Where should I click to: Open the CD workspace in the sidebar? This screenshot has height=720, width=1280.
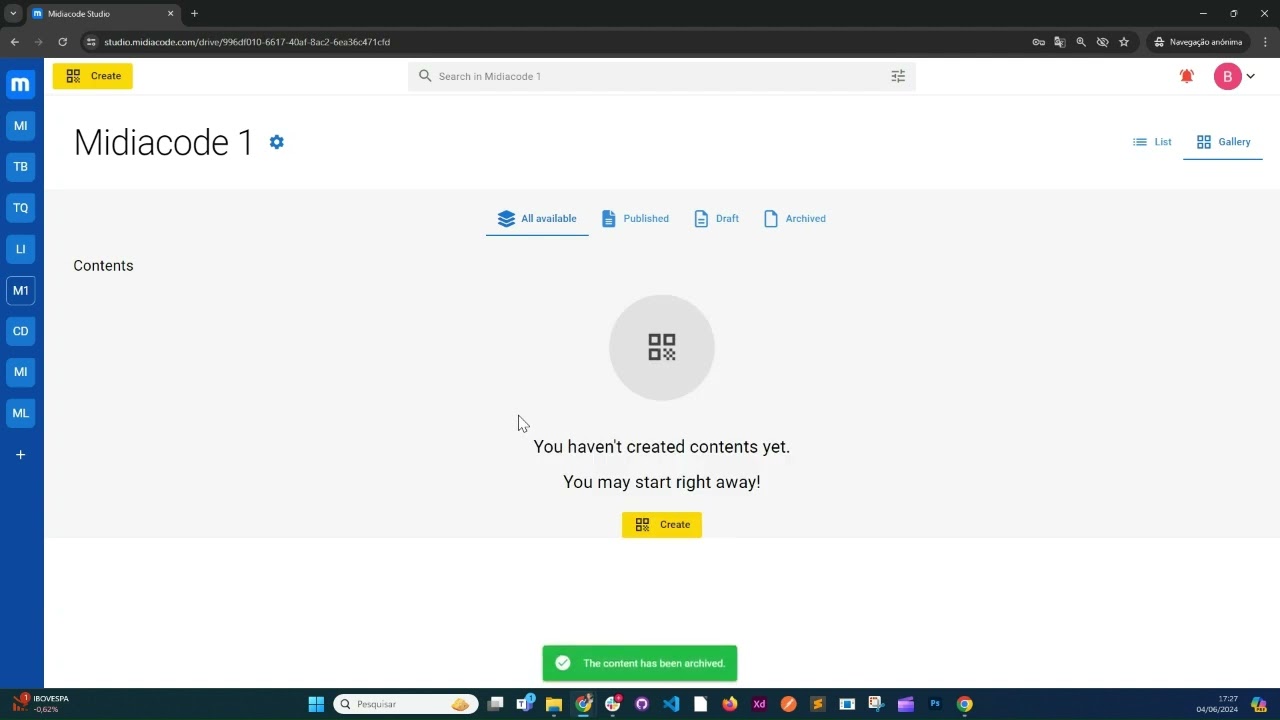(x=20, y=331)
